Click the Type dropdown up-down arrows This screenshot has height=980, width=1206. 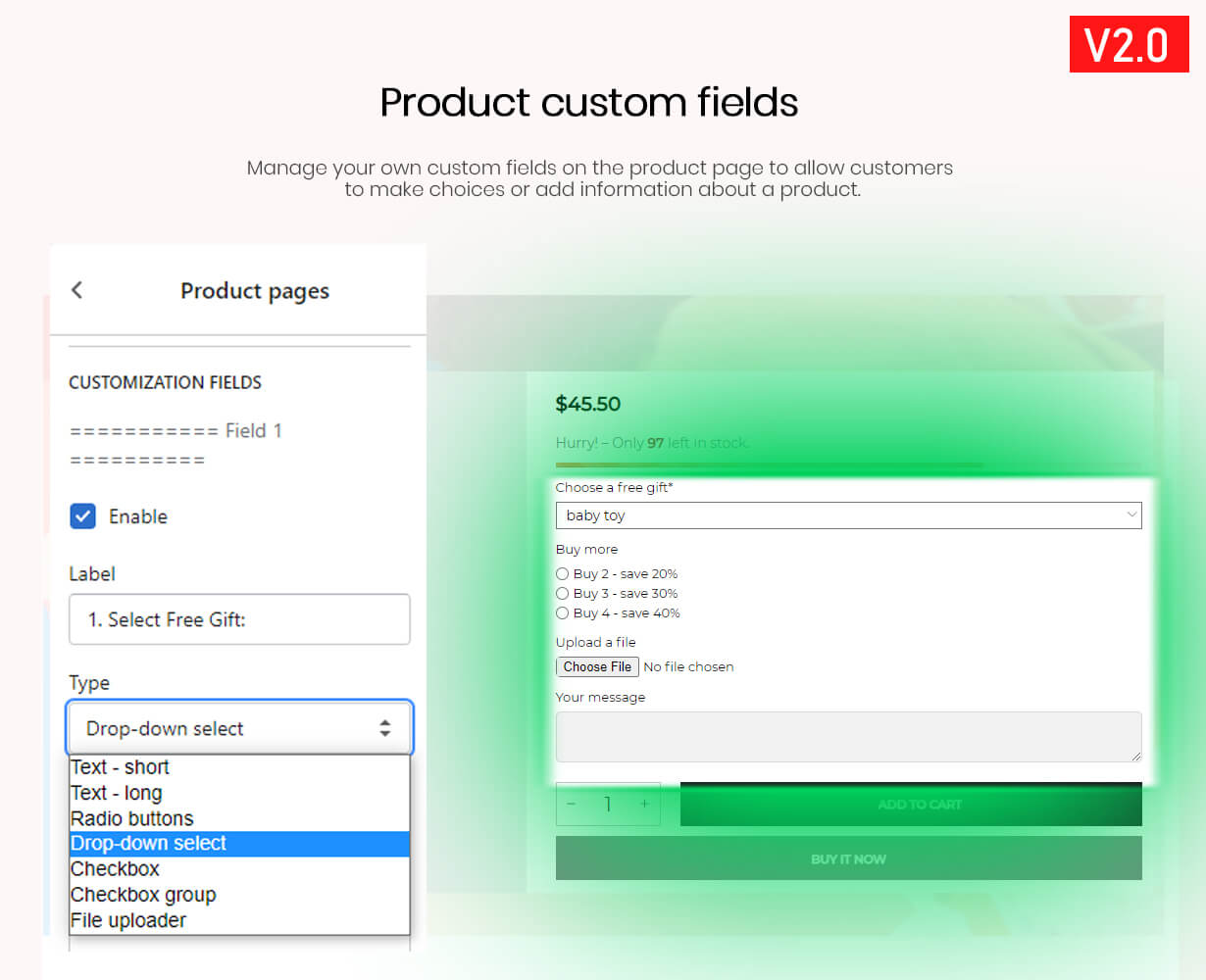(384, 728)
